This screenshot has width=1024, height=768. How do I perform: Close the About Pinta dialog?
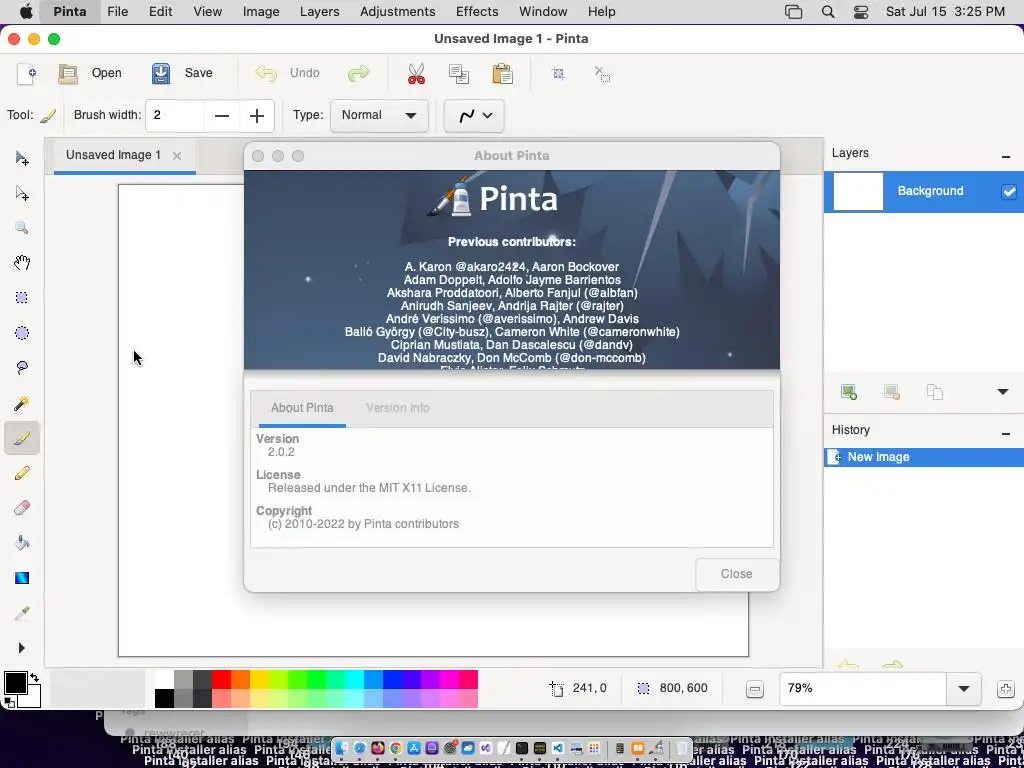737,574
